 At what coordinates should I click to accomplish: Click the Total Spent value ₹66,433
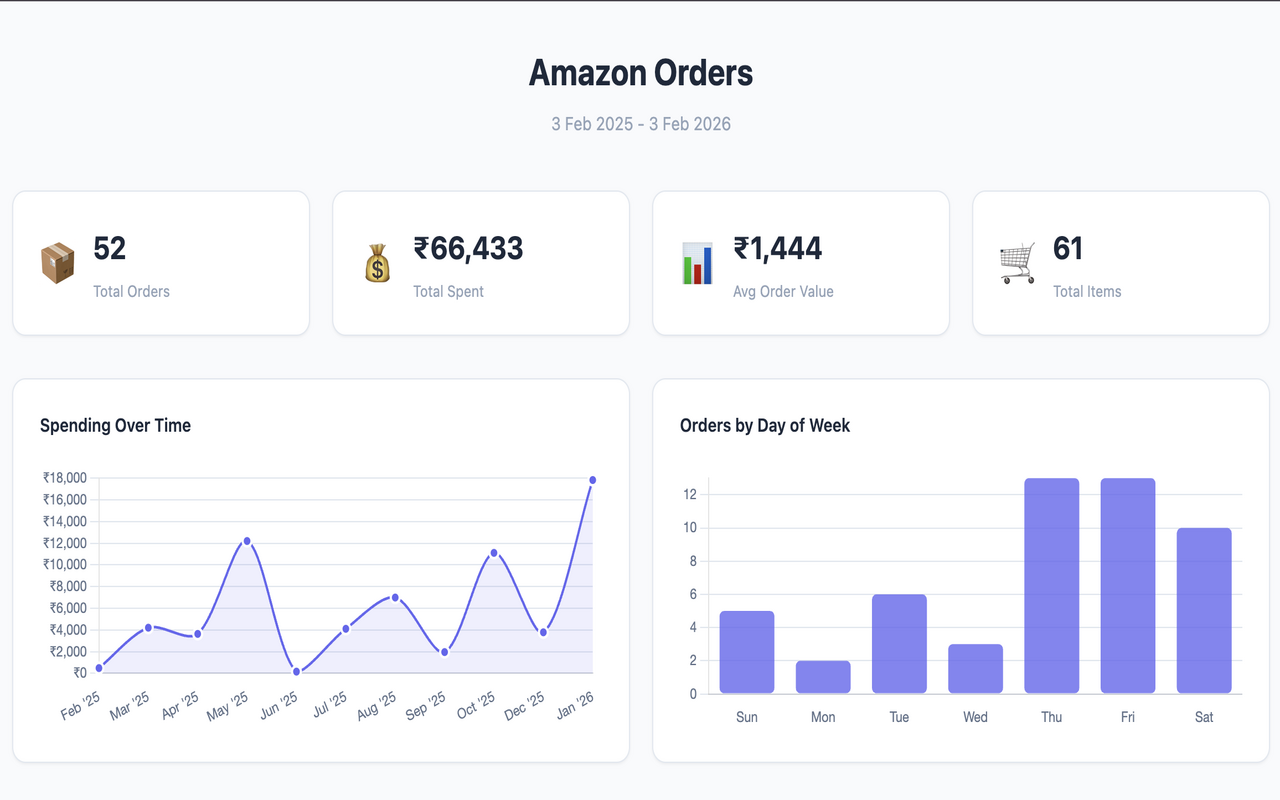[x=467, y=248]
